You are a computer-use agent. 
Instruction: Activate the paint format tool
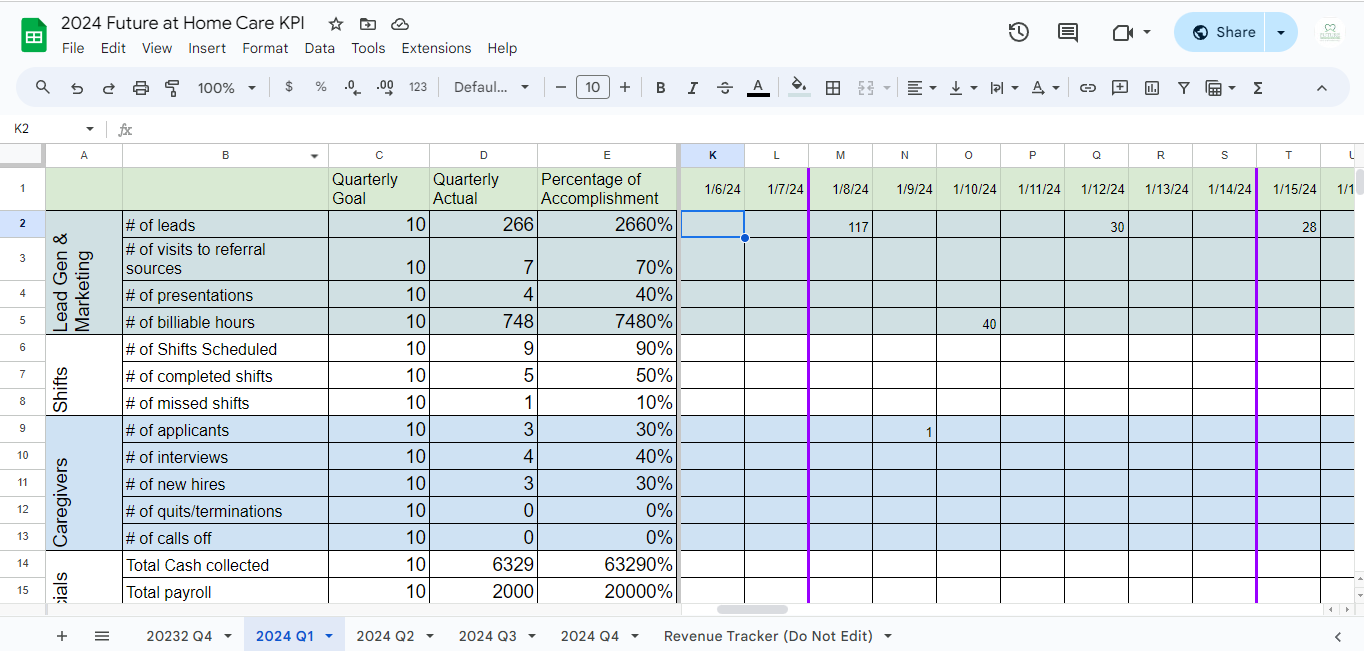(172, 88)
